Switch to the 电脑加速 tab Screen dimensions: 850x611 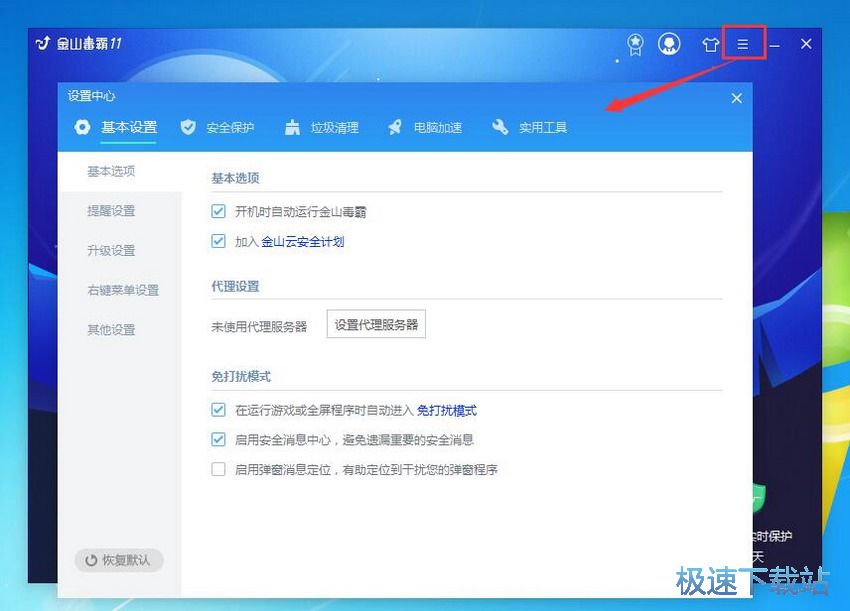(x=437, y=128)
